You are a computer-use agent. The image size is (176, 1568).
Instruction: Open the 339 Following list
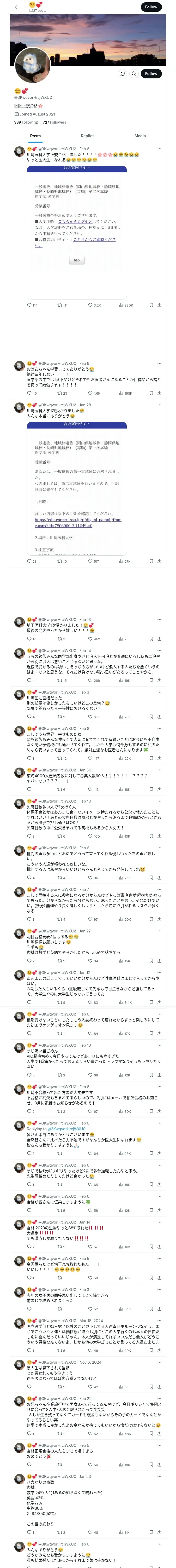pos(26,122)
